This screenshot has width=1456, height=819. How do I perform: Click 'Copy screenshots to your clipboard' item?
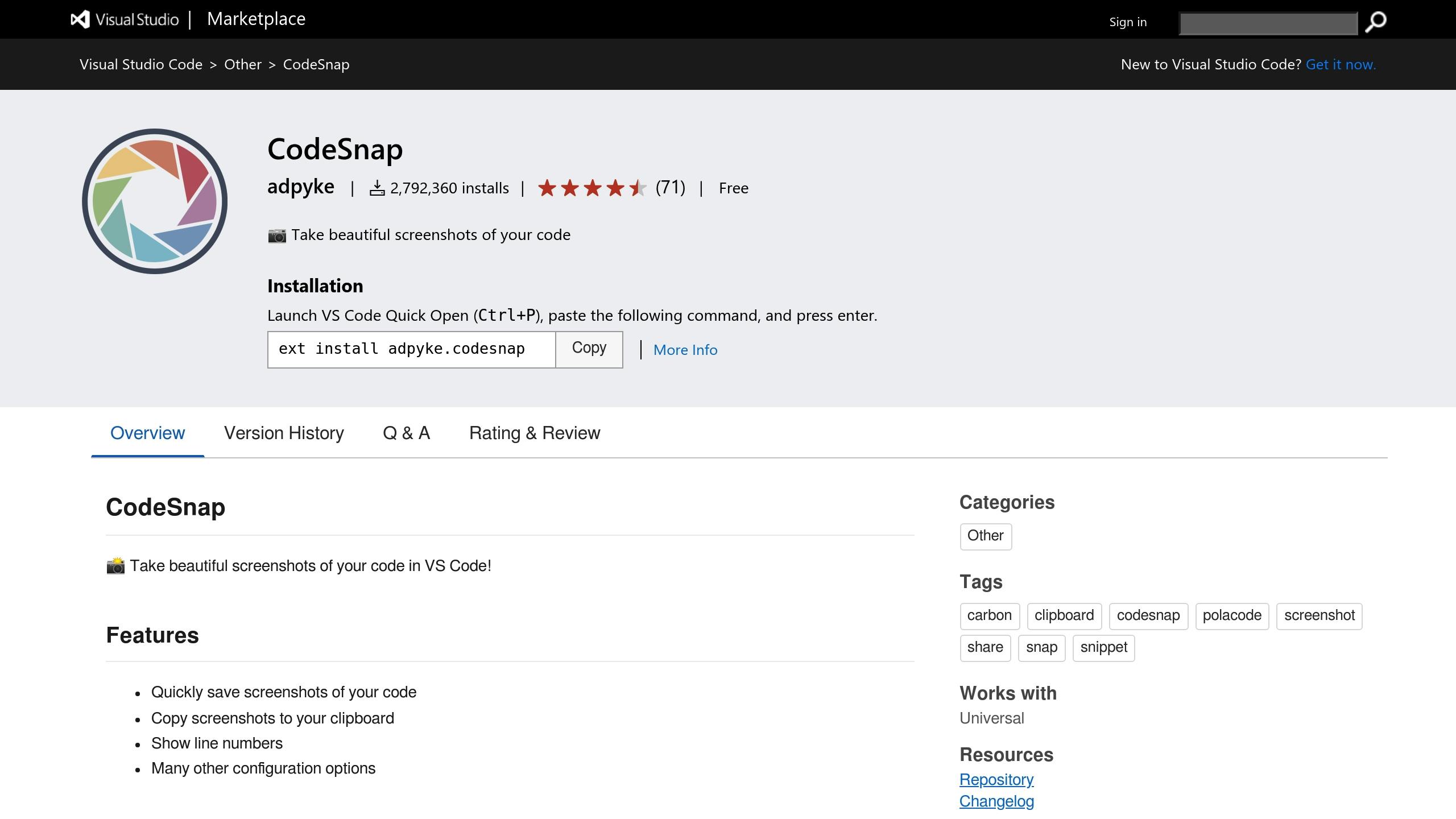coord(272,718)
